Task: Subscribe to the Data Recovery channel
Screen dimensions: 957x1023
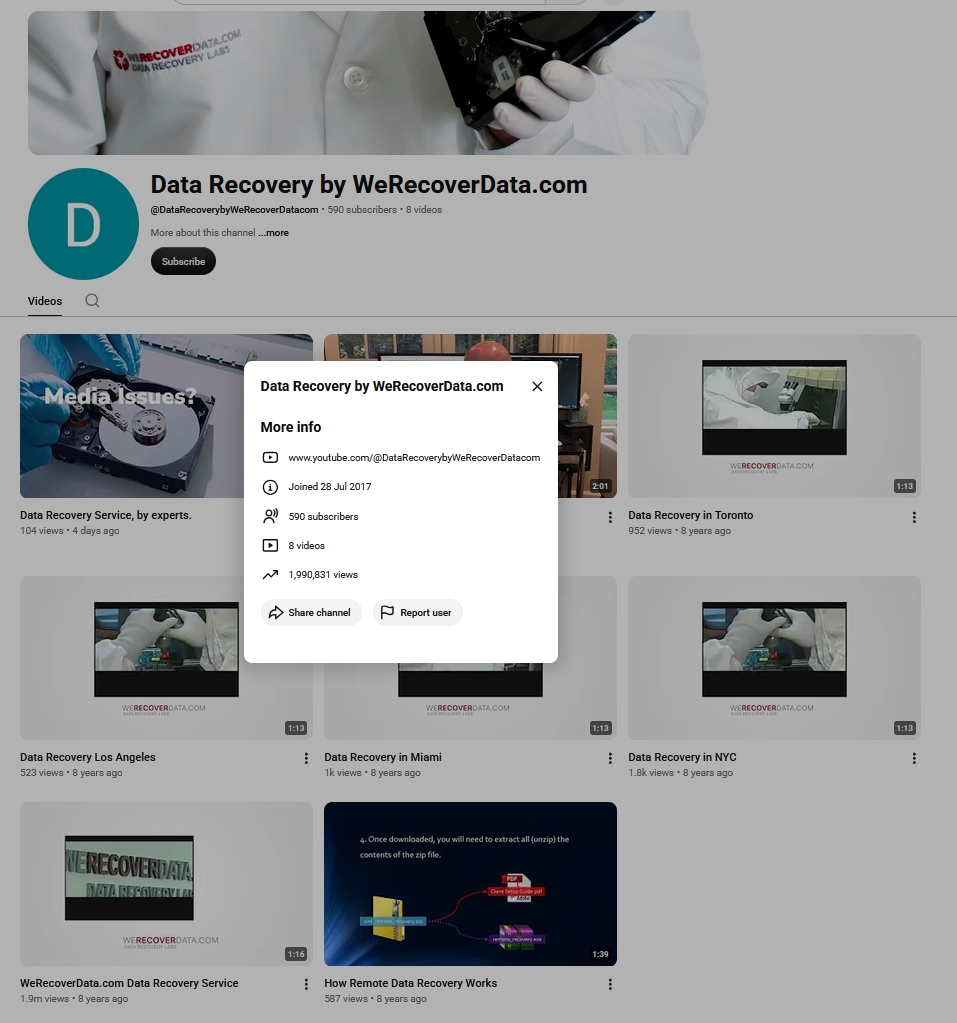Action: tap(183, 262)
